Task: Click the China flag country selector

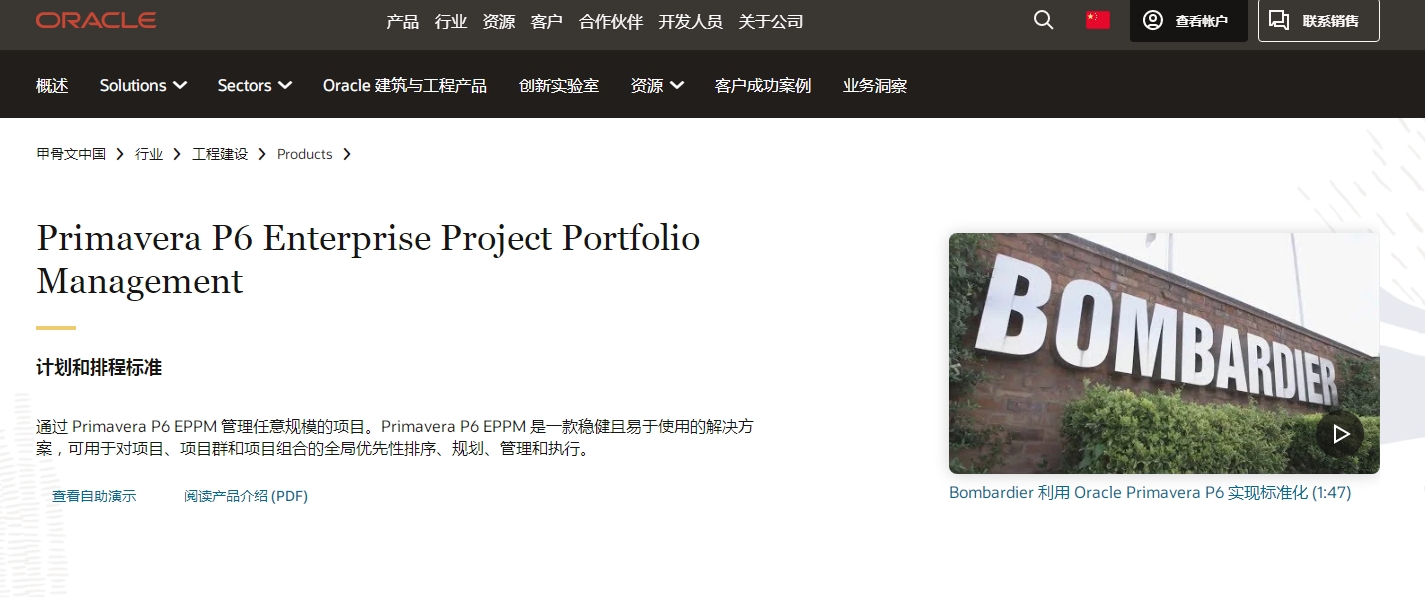Action: pos(1098,21)
